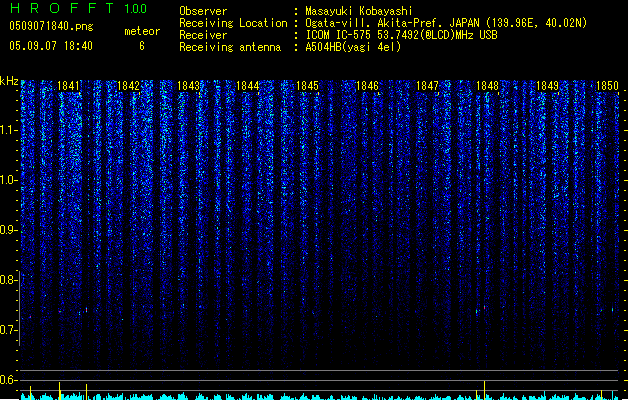This screenshot has width=629, height=400.
Task: Click the 1.1 kHz axis label
Action: (x=8, y=130)
